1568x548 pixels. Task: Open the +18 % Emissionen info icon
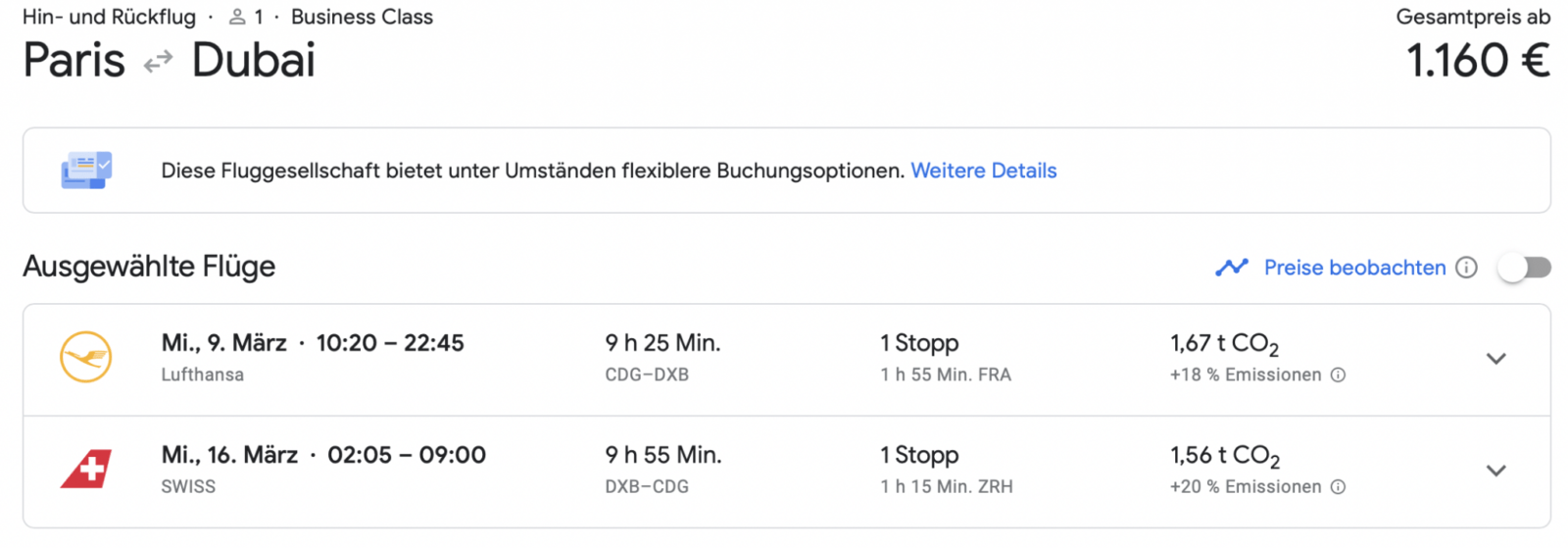(x=1338, y=374)
